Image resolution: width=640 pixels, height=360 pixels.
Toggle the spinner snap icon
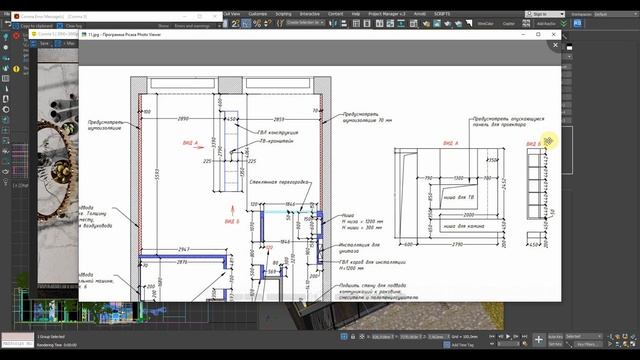tap(268, 24)
